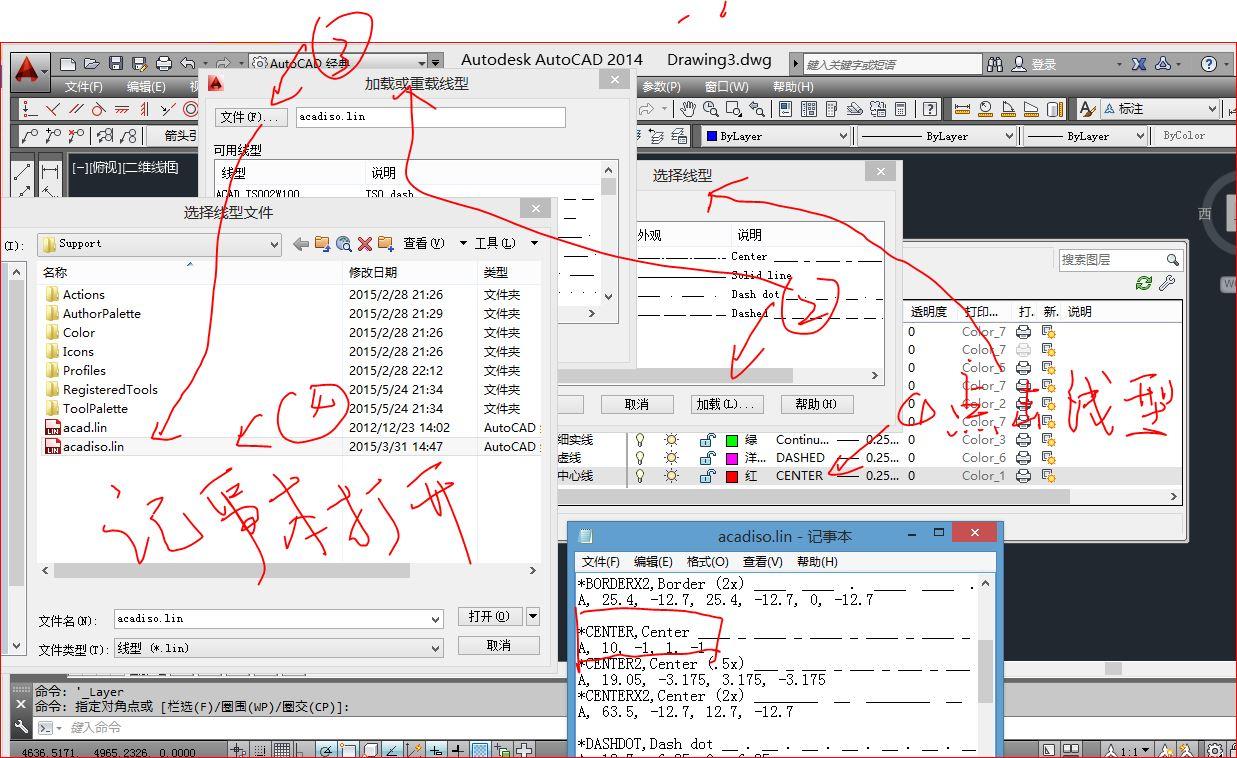
Task: Open Notepad's 查看(V) menu
Action: [763, 562]
